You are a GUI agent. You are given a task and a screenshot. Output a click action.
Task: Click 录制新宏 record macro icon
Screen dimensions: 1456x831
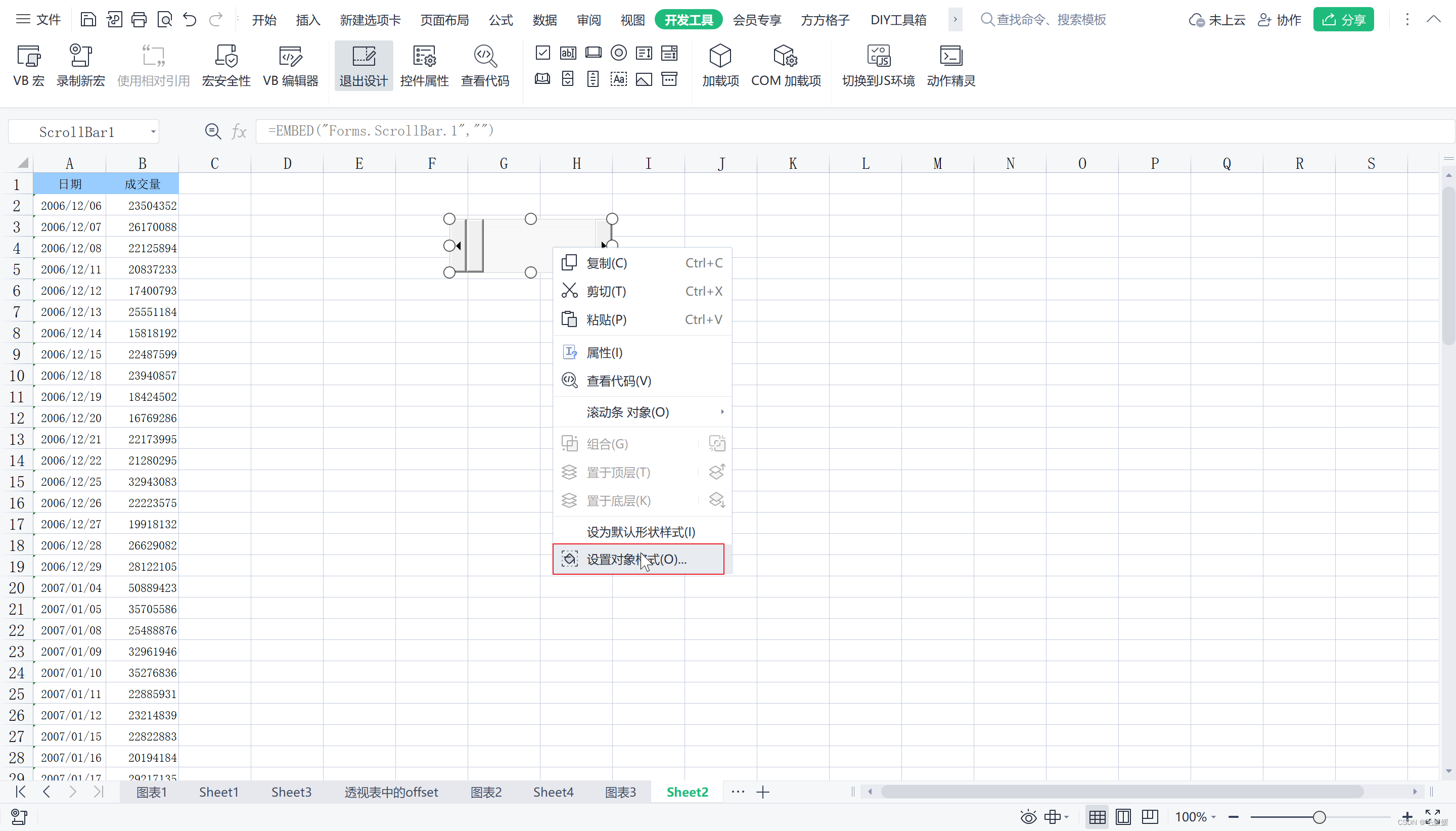[80, 66]
